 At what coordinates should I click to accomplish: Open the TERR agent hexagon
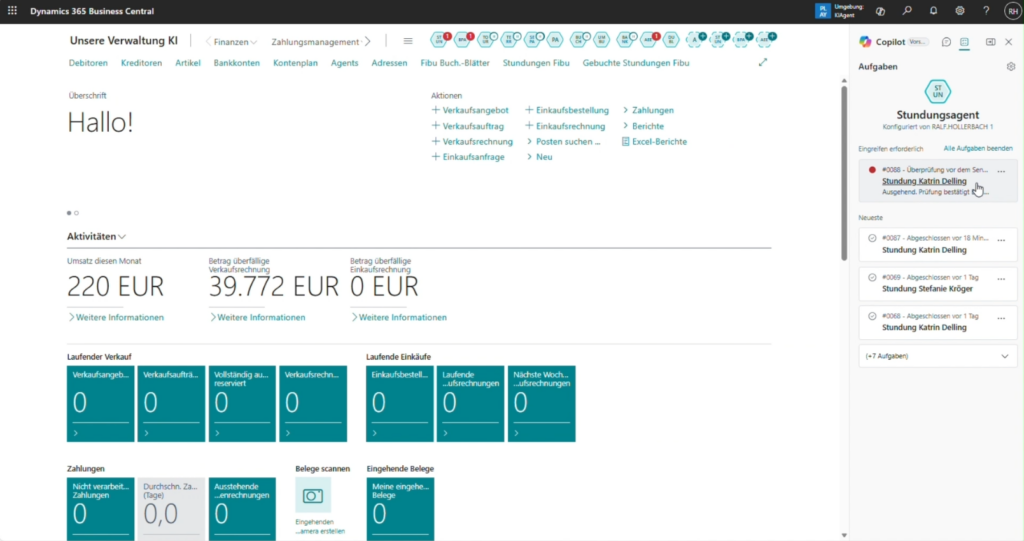(509, 40)
